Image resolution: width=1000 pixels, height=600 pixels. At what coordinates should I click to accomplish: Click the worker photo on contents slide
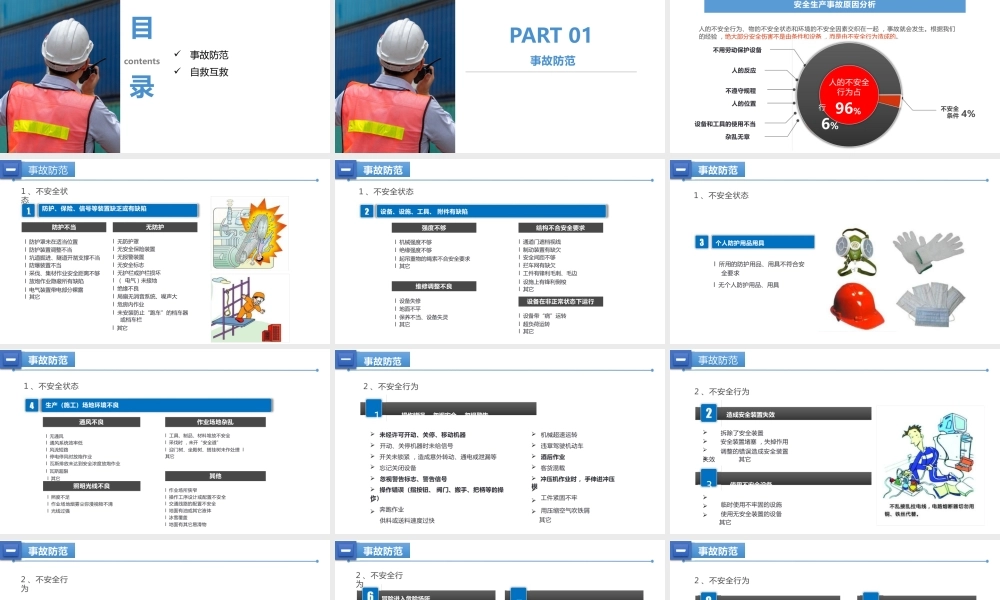(x=60, y=76)
